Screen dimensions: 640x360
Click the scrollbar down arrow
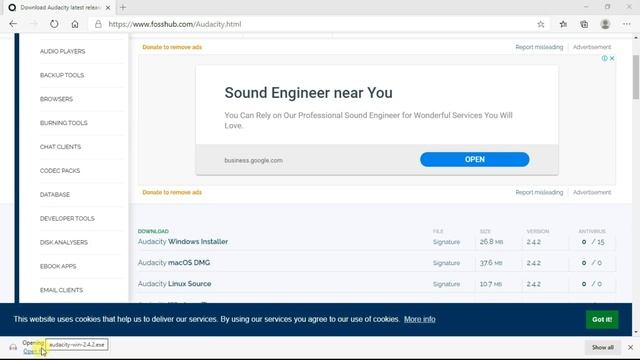(636, 332)
